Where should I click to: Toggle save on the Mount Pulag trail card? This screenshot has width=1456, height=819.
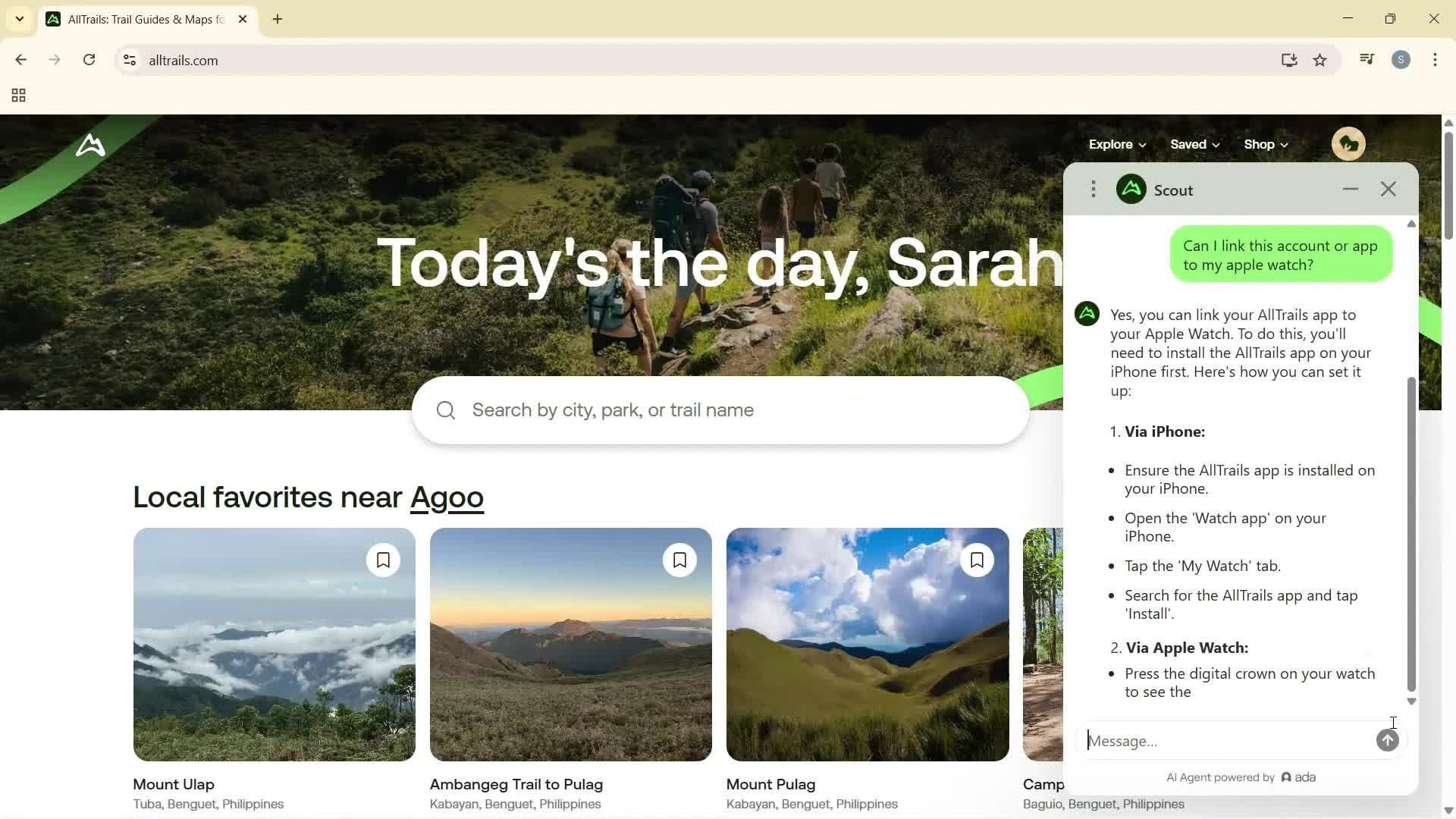(977, 560)
